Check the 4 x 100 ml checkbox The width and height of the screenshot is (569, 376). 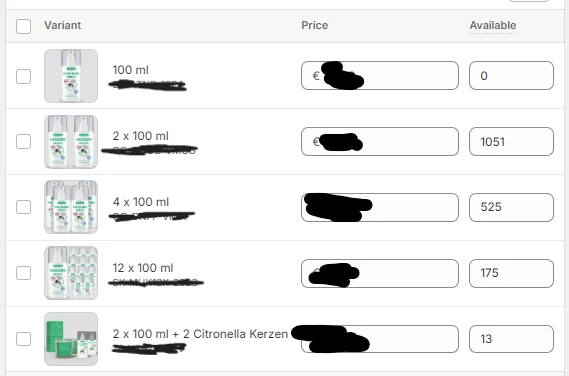point(24,207)
